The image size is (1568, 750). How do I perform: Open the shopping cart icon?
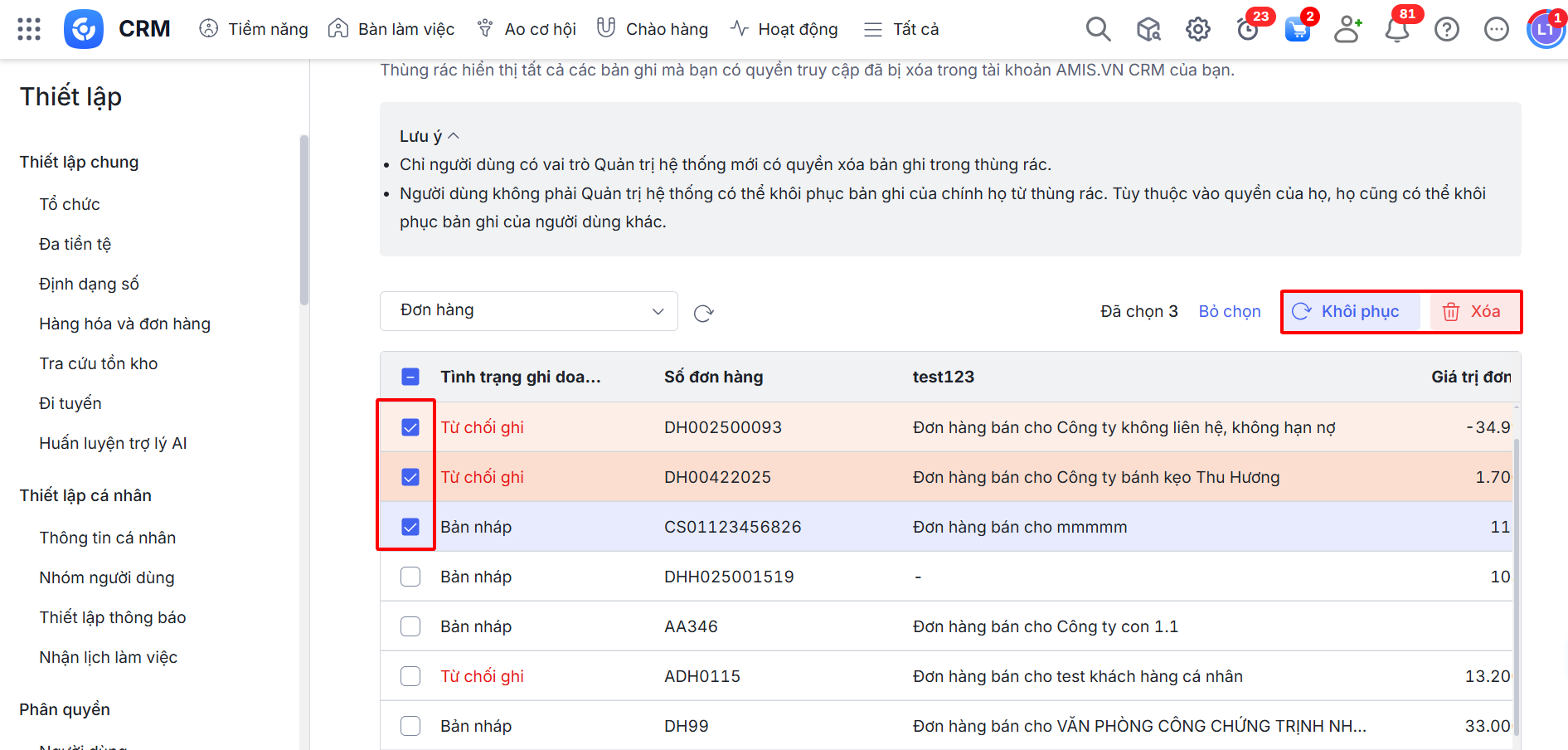click(x=1297, y=30)
